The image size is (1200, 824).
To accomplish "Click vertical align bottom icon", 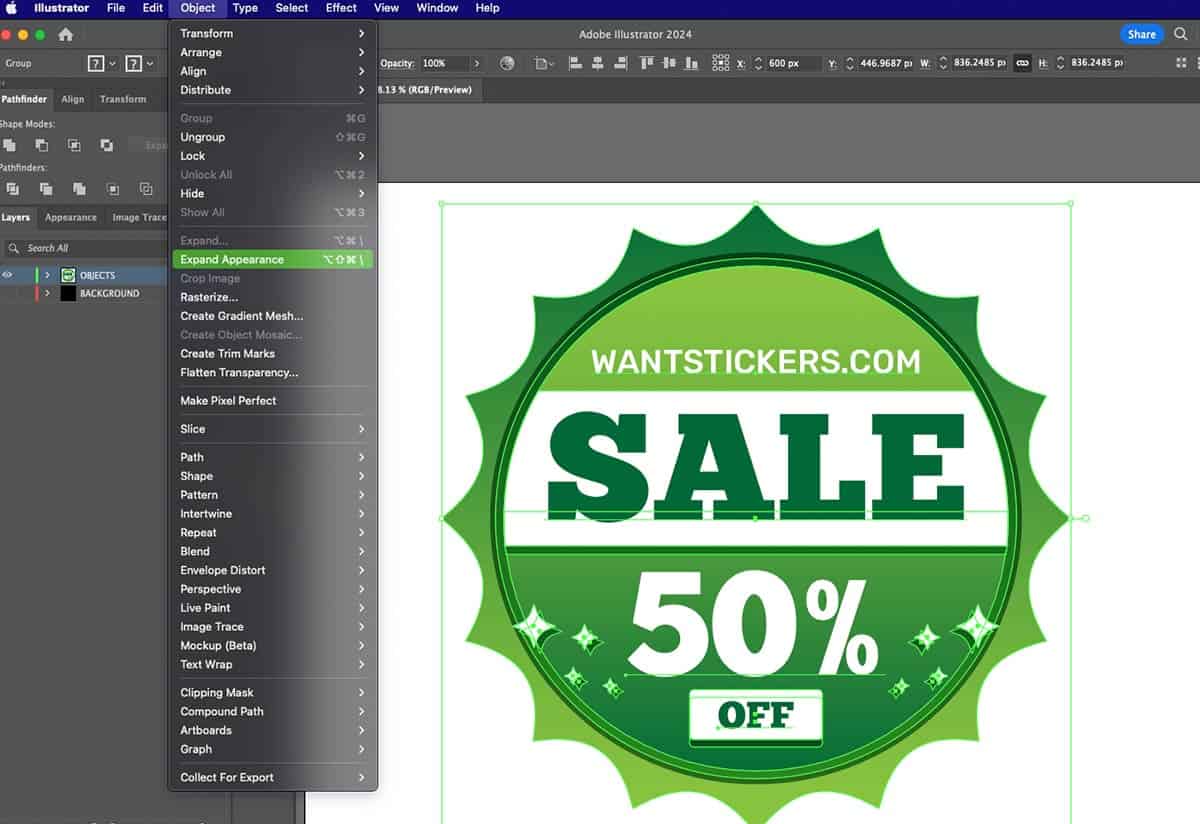I will [690, 63].
